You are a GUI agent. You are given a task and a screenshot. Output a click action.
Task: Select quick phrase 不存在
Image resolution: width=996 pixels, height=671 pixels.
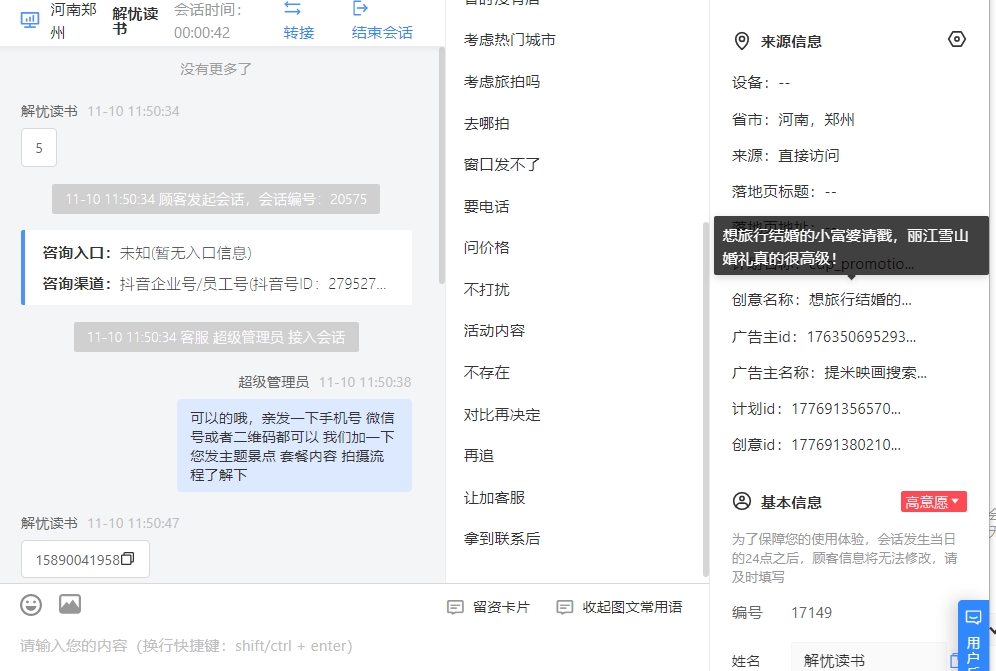[x=487, y=372]
